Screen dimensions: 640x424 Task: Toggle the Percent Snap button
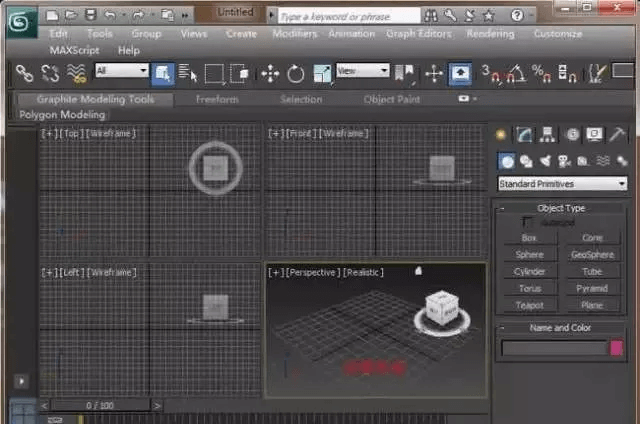click(542, 74)
